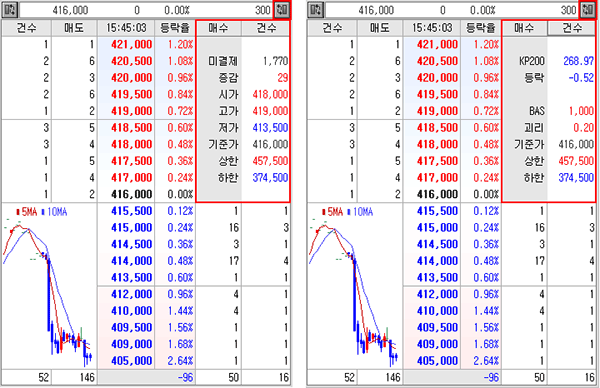Select bid price 405,000 in right panel
This screenshot has height=388, width=600.
coord(437,361)
